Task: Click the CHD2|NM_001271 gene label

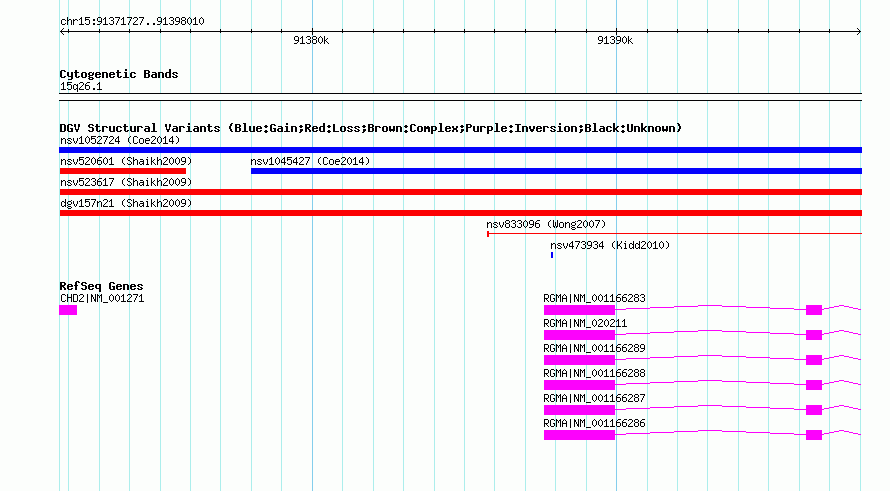Action: click(102, 299)
